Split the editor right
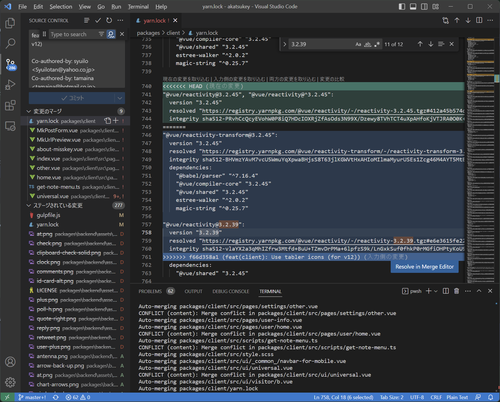The image size is (500, 402). (479, 21)
